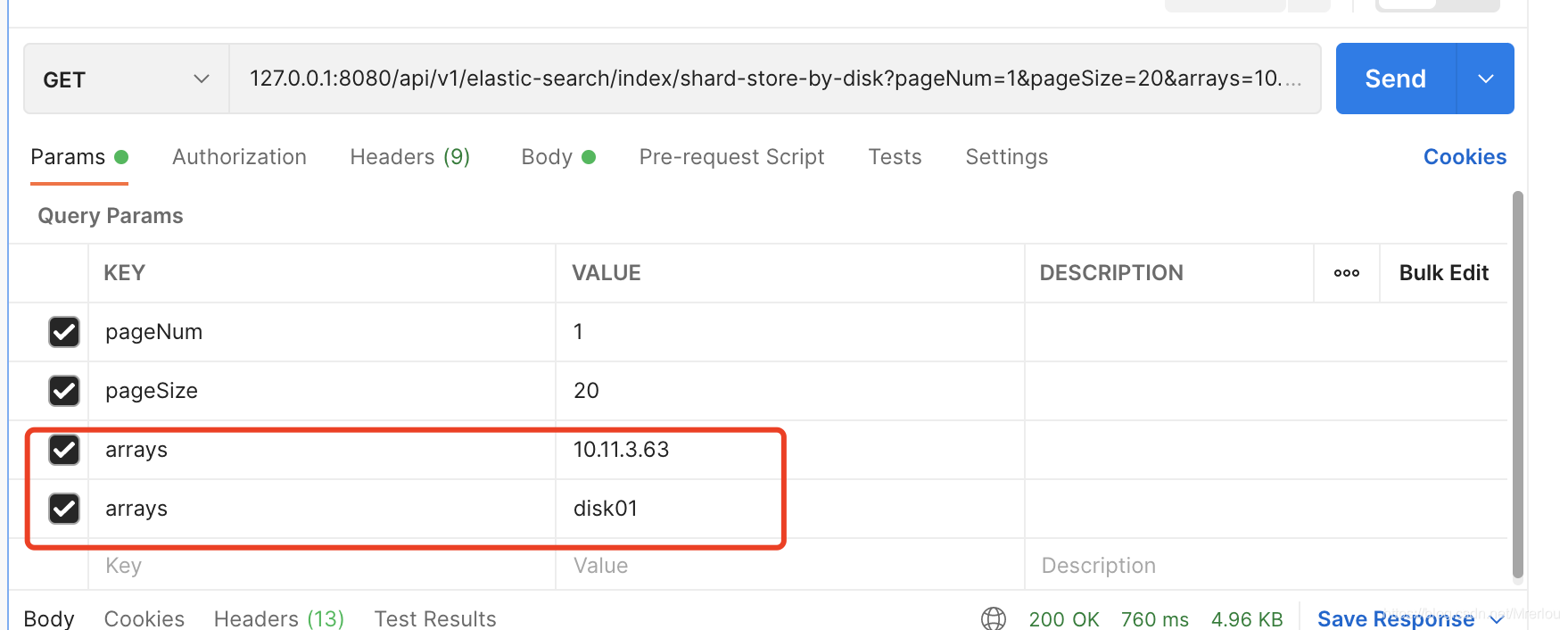The height and width of the screenshot is (630, 1568).
Task: Click the value 20 for pageSize
Action: point(790,391)
